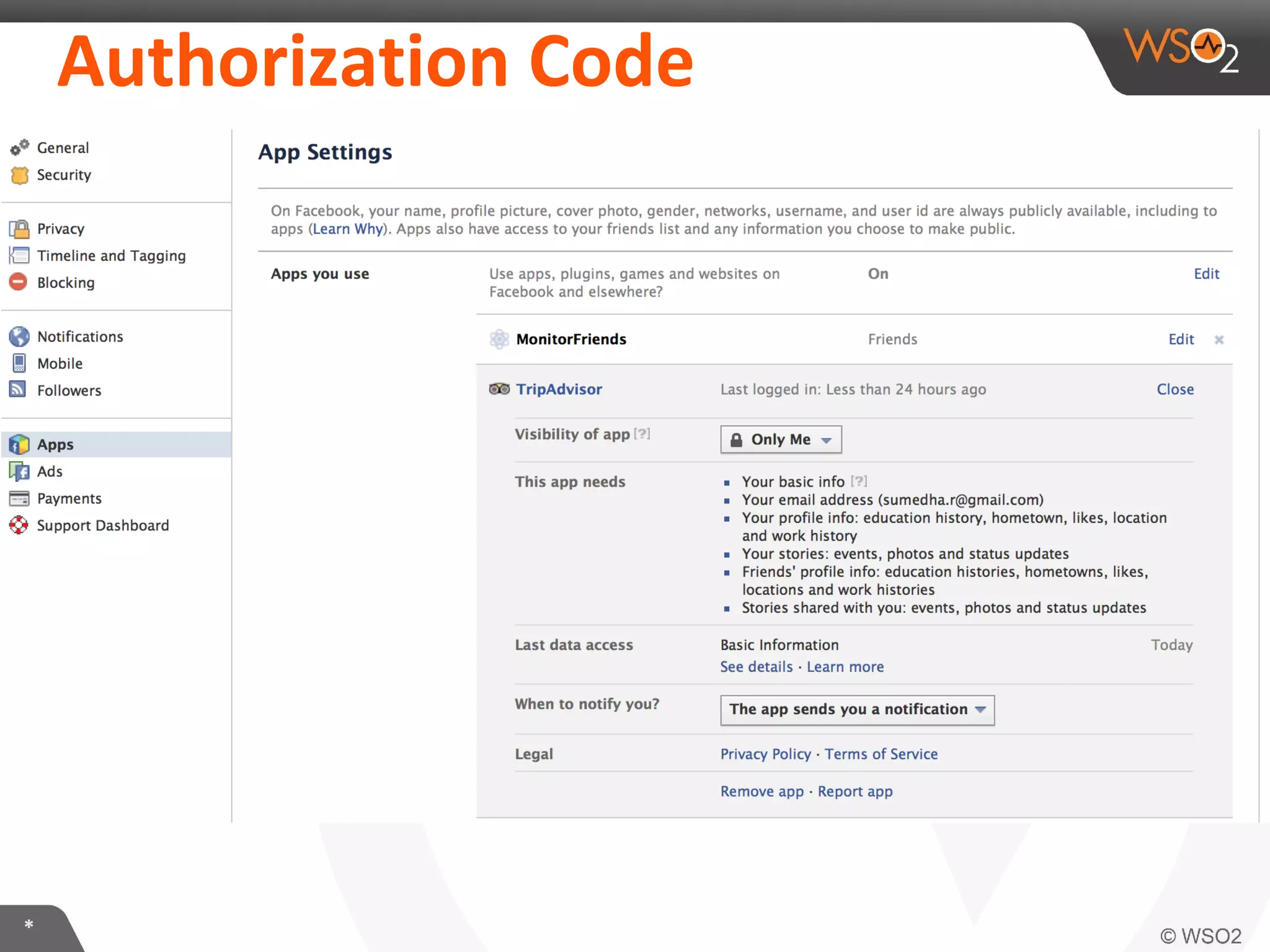1270x952 pixels.
Task: Click the Support Dashboard lifebuoy icon
Action: coord(19,526)
